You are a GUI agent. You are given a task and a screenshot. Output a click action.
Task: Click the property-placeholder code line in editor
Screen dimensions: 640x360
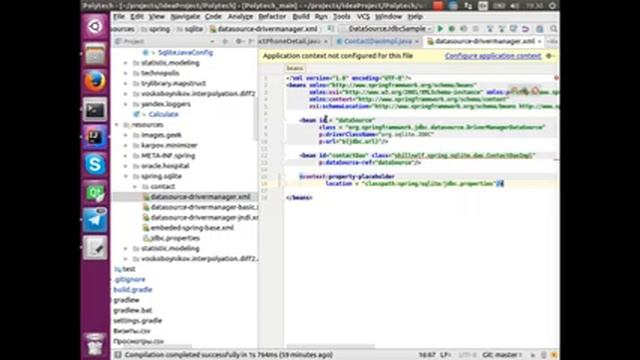(x=347, y=177)
